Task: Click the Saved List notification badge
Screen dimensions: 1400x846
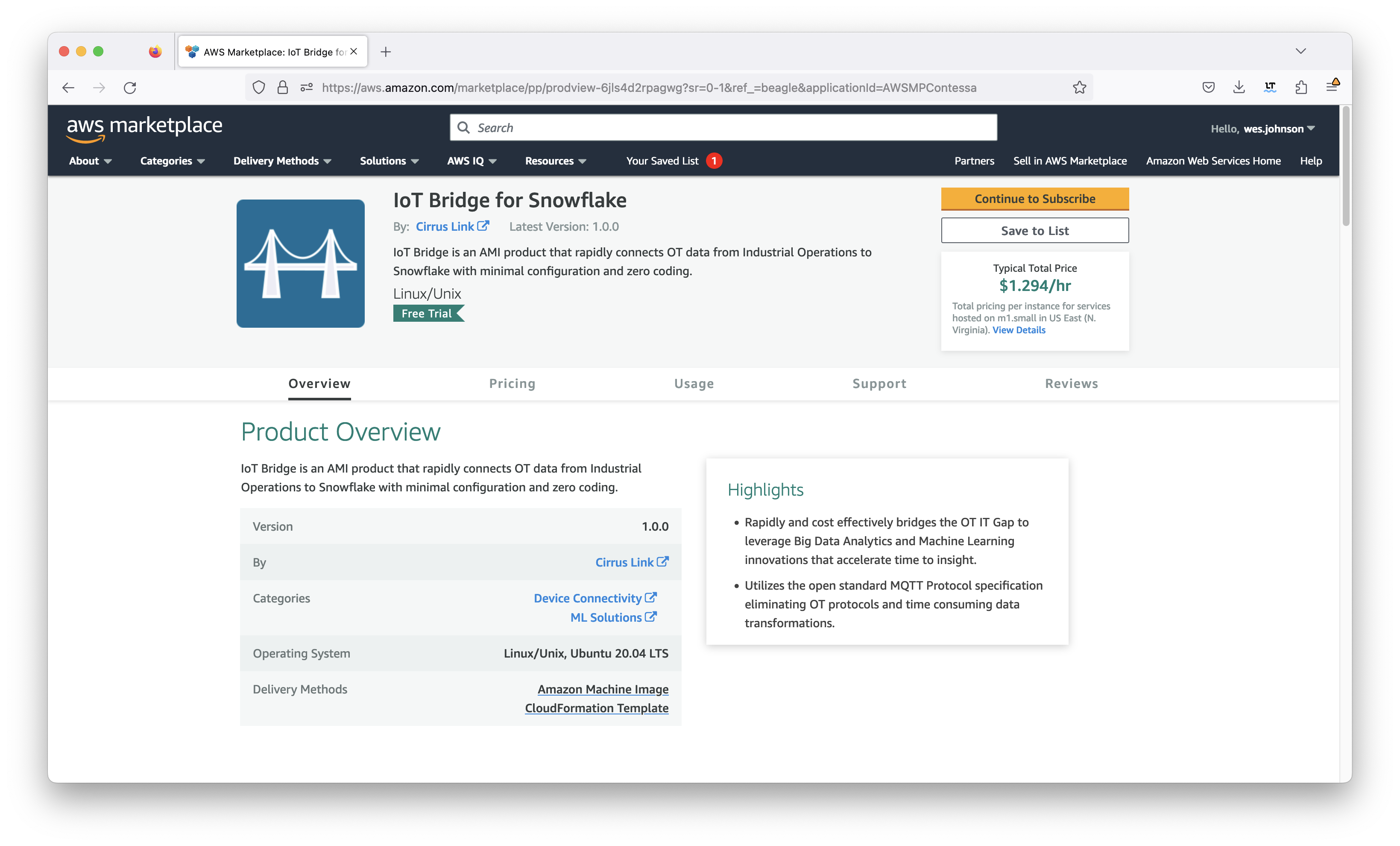Action: pos(714,161)
